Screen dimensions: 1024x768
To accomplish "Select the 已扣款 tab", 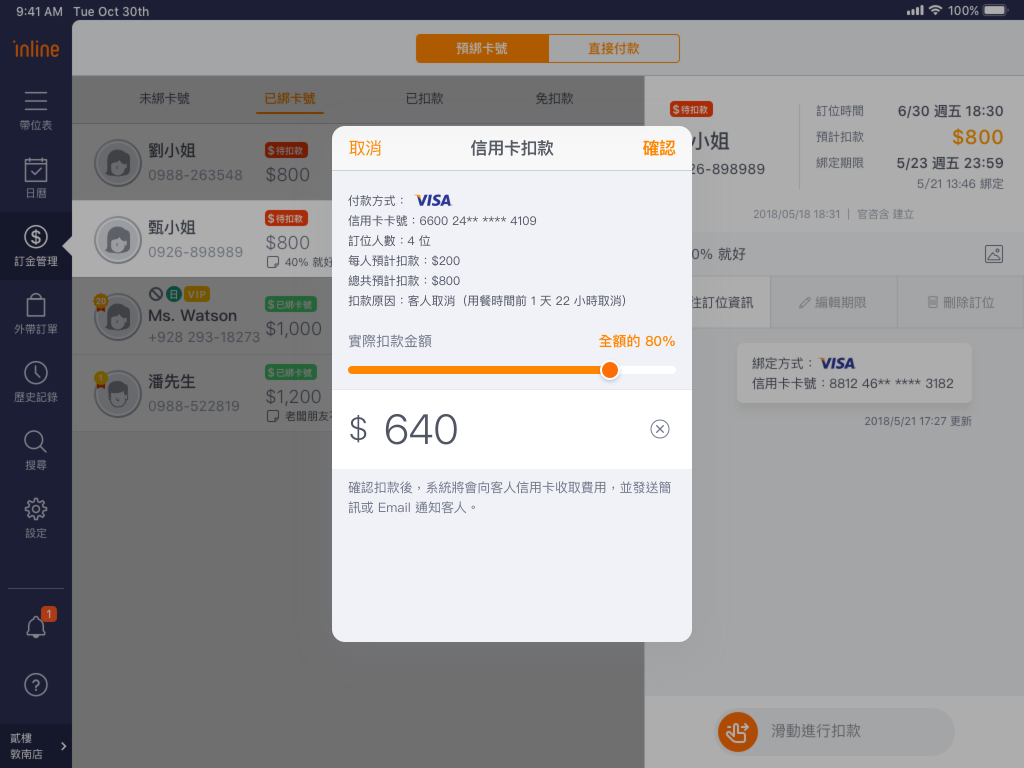I will pyautogui.click(x=424, y=98).
